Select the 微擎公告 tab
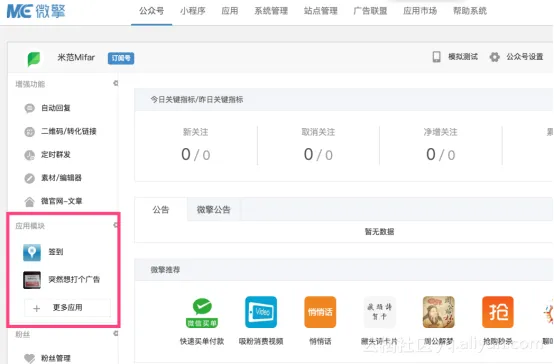The height and width of the screenshot is (364, 554). pyautogui.click(x=214, y=210)
